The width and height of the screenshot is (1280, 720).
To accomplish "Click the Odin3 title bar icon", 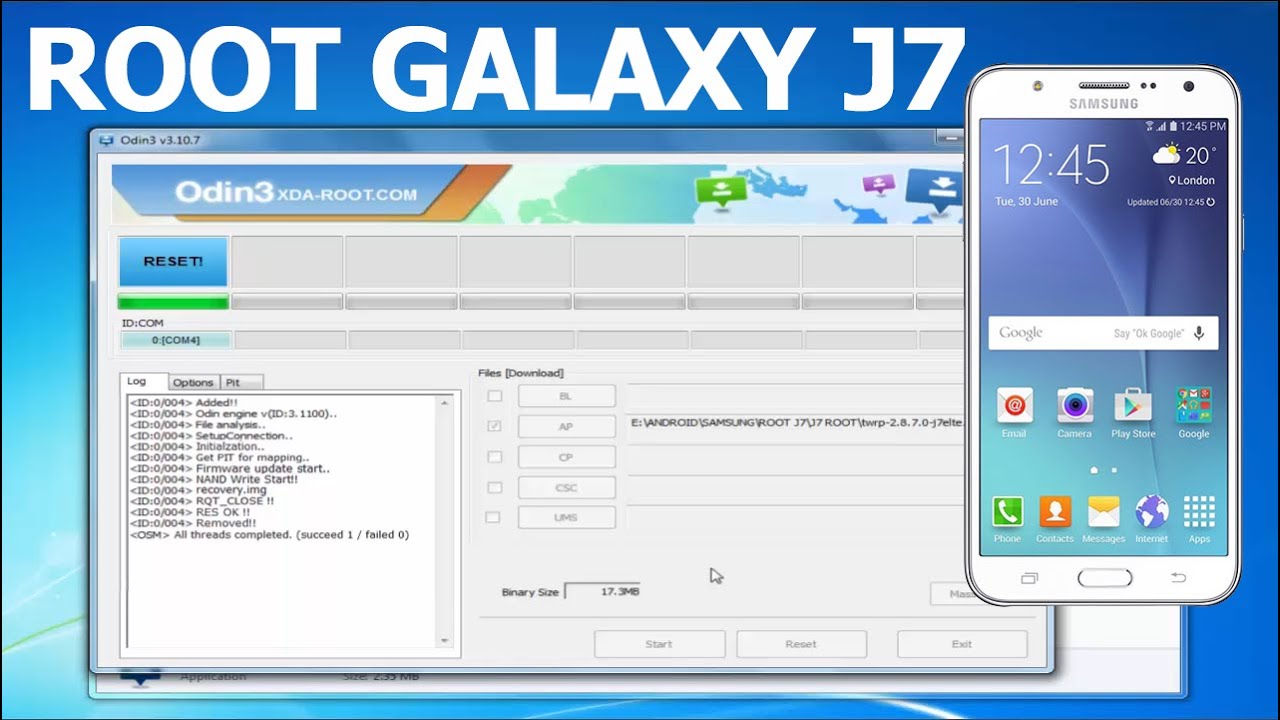I will pos(107,140).
